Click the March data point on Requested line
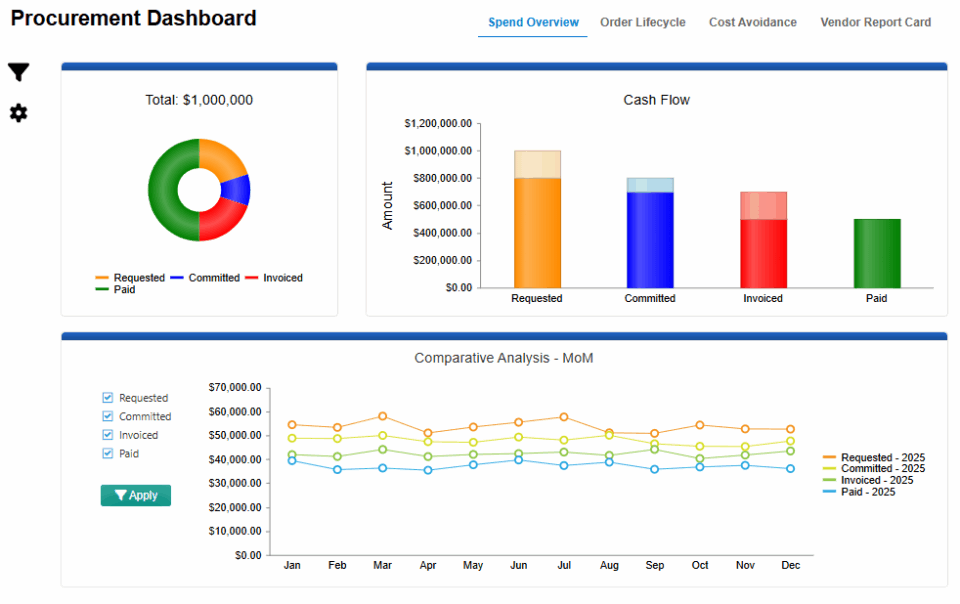Viewport: 960px width, 604px height. 382,416
